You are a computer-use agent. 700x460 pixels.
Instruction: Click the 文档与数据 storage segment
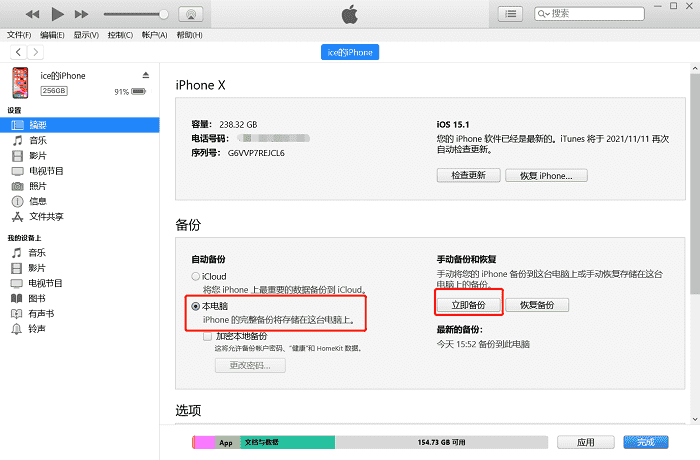click(x=288, y=442)
